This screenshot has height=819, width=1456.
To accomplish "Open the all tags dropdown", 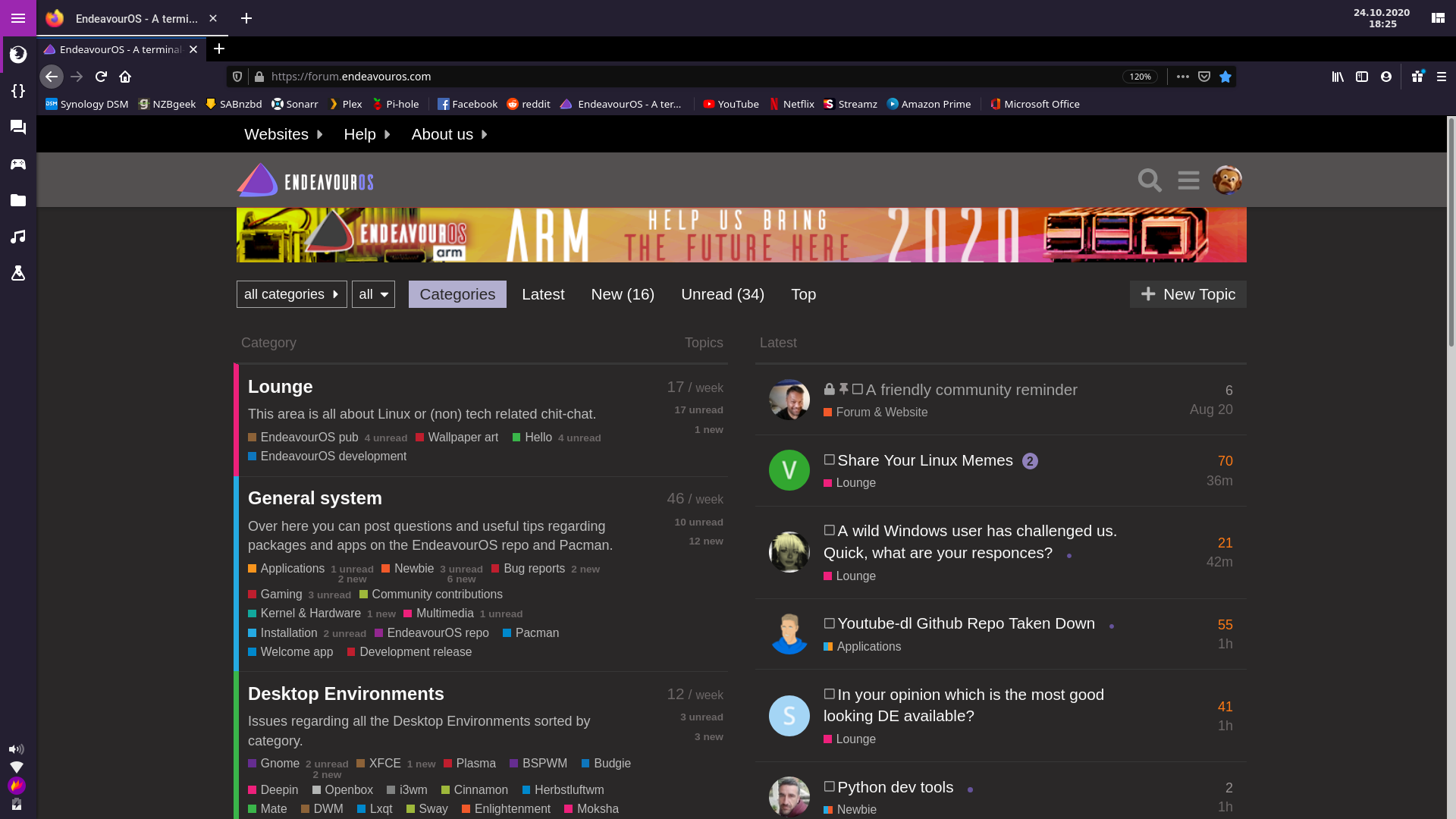I will pyautogui.click(x=373, y=294).
